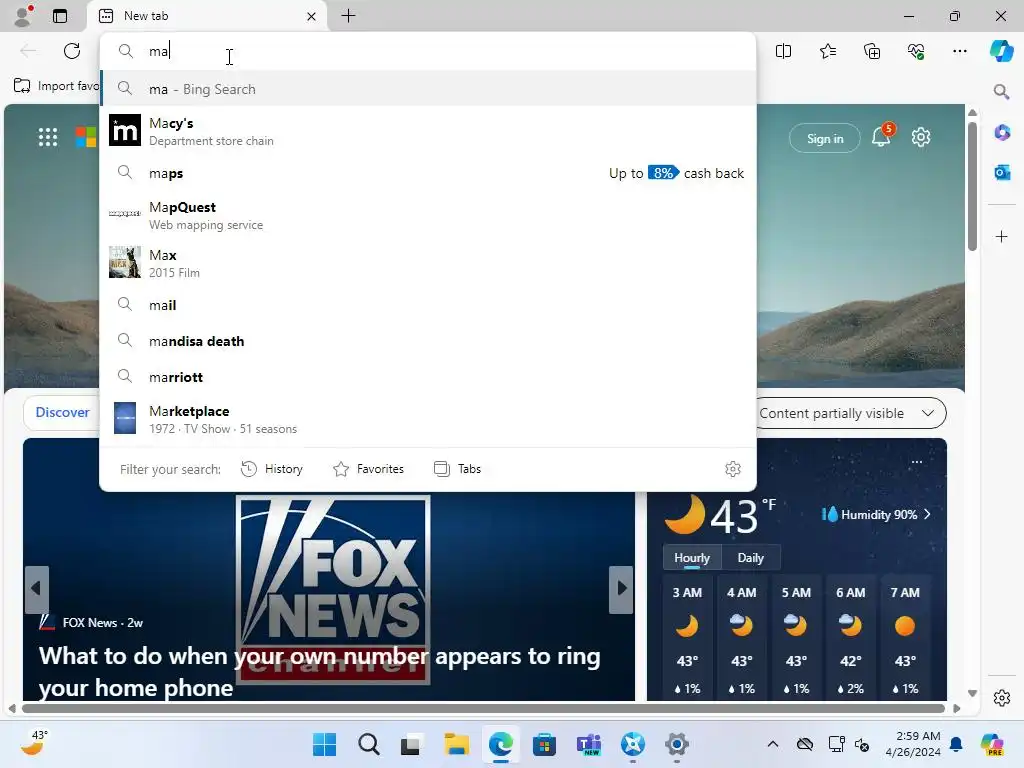Open the apps grid launcher on the page
The height and width of the screenshot is (768, 1024).
click(x=48, y=137)
